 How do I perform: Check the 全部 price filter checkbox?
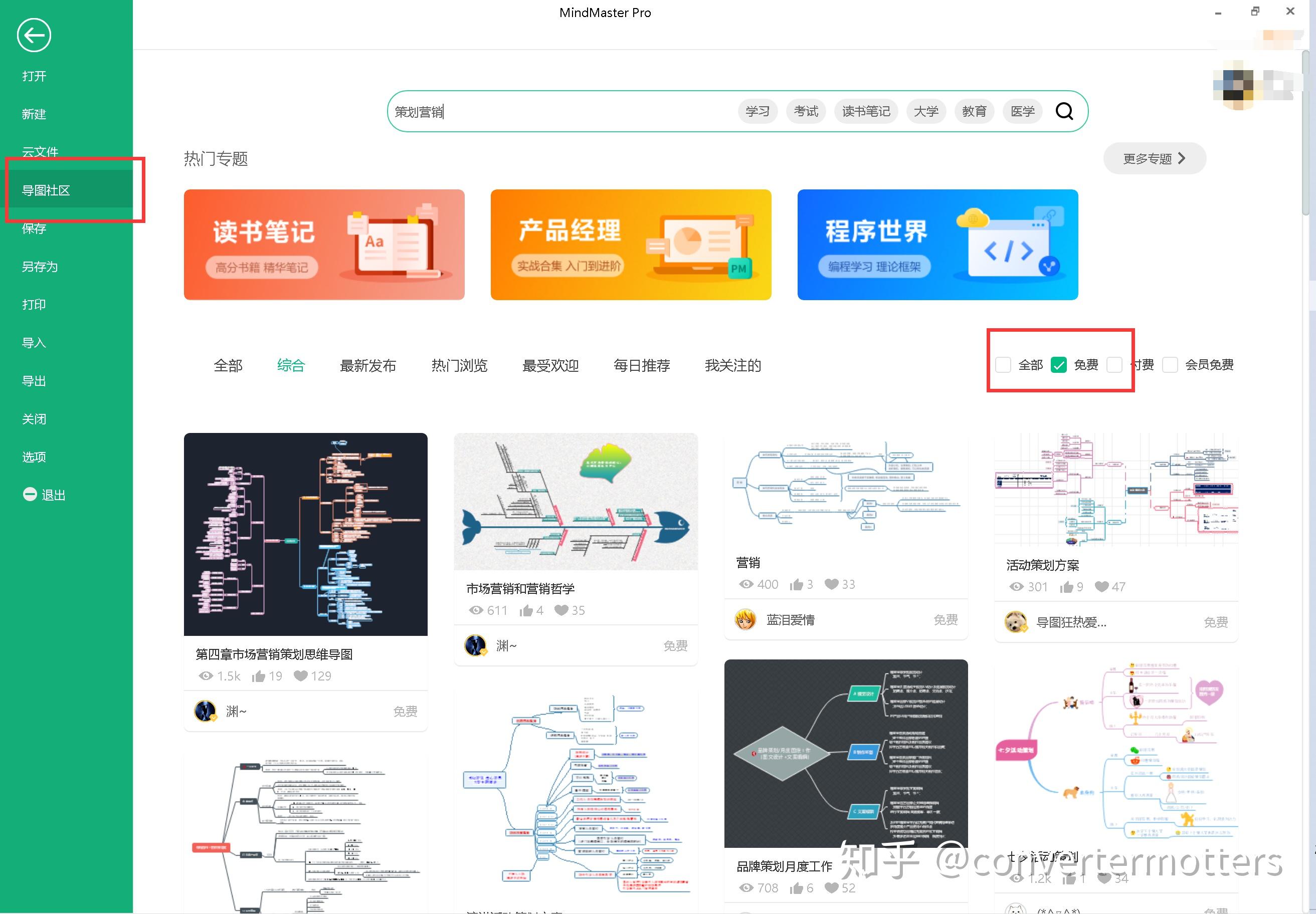(x=1003, y=365)
